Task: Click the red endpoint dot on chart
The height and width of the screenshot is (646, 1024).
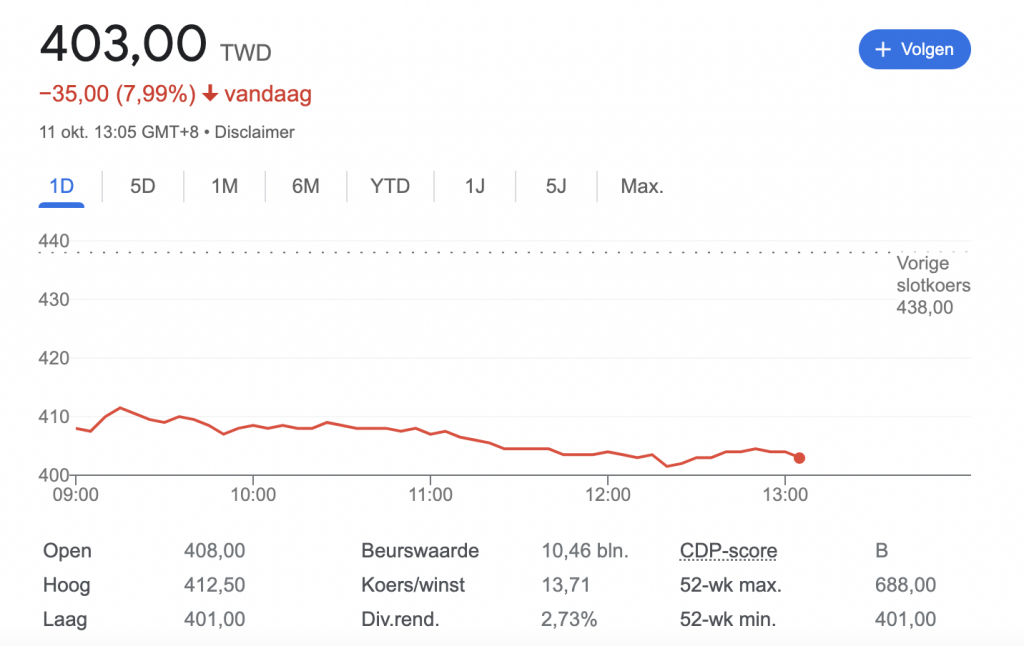Action: pos(799,458)
